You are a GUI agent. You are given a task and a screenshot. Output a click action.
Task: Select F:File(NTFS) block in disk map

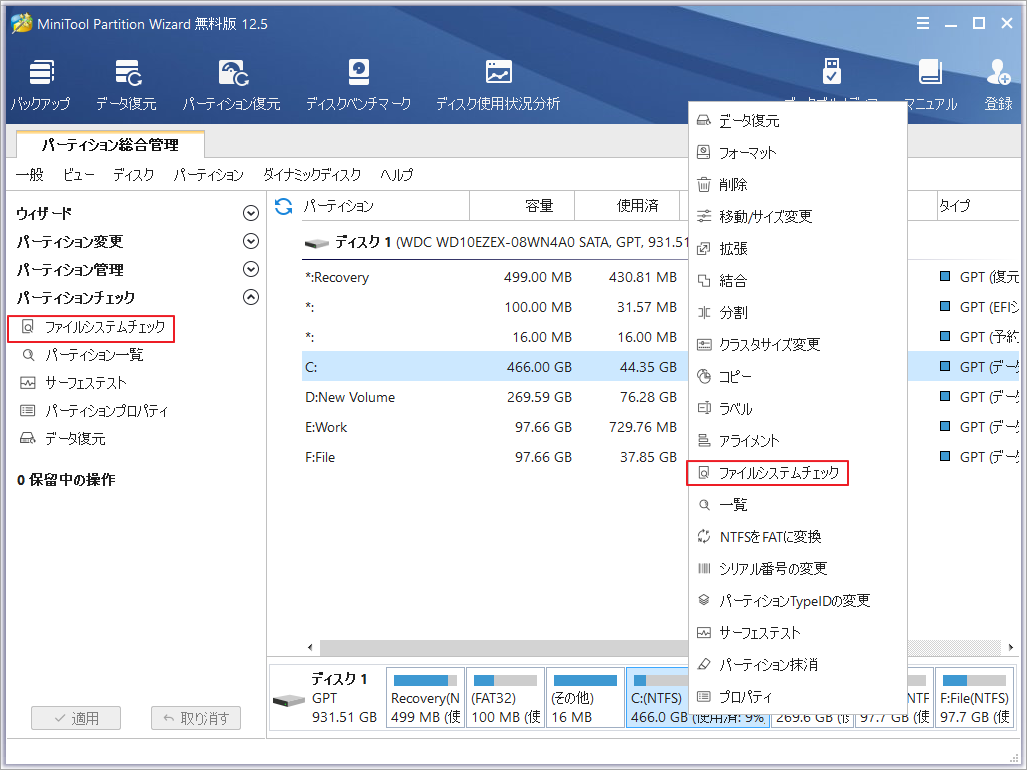(975, 698)
